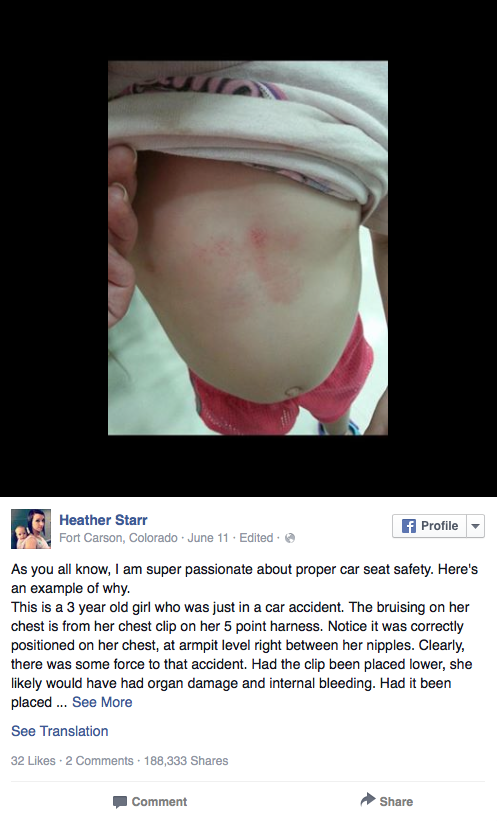Open the posted photo of the bruise
The height and width of the screenshot is (821, 497).
[248, 248]
